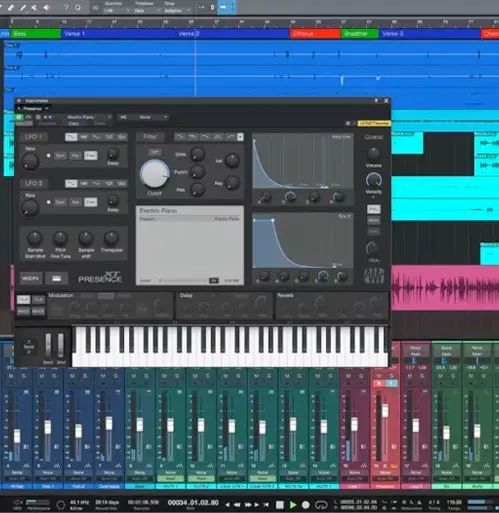The image size is (499, 513).
Task: Toggle the Poly mode button in Global
Action: 373,209
